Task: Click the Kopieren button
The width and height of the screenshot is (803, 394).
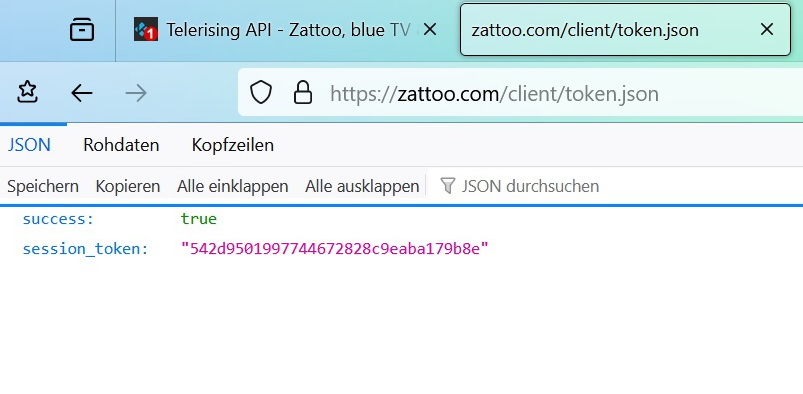Action: click(x=128, y=186)
